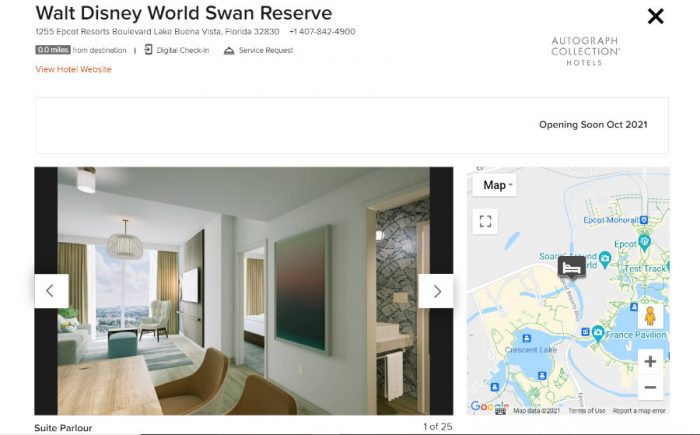The image size is (700, 435).
Task: Click Report a map error
Action: 639,410
